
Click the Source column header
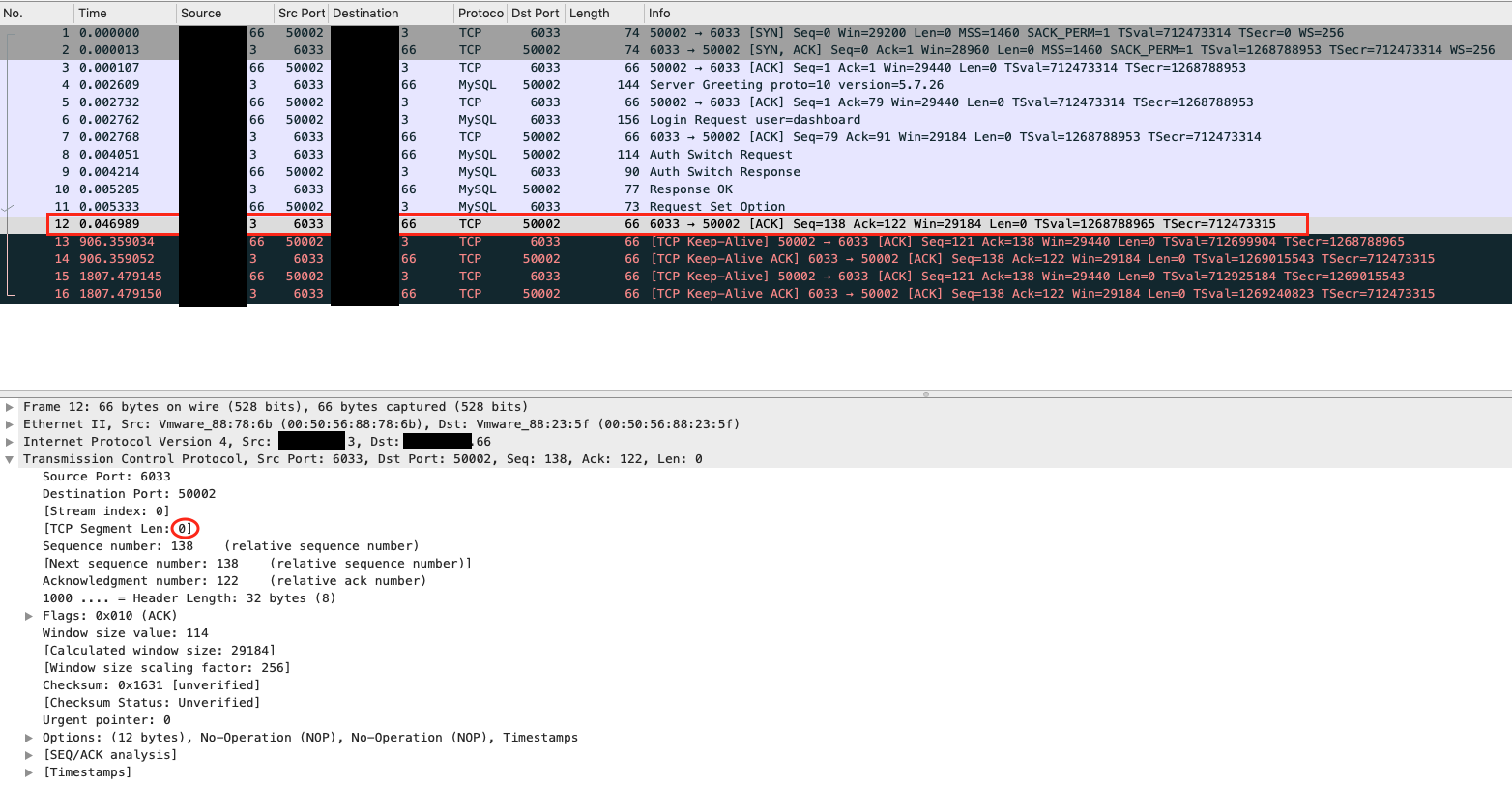pyautogui.click(x=224, y=14)
